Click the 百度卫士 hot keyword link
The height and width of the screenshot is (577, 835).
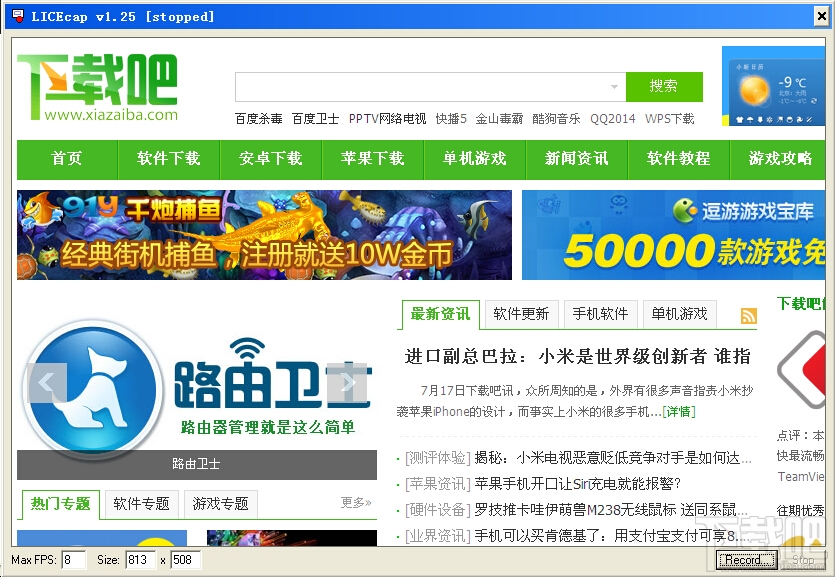click(315, 119)
